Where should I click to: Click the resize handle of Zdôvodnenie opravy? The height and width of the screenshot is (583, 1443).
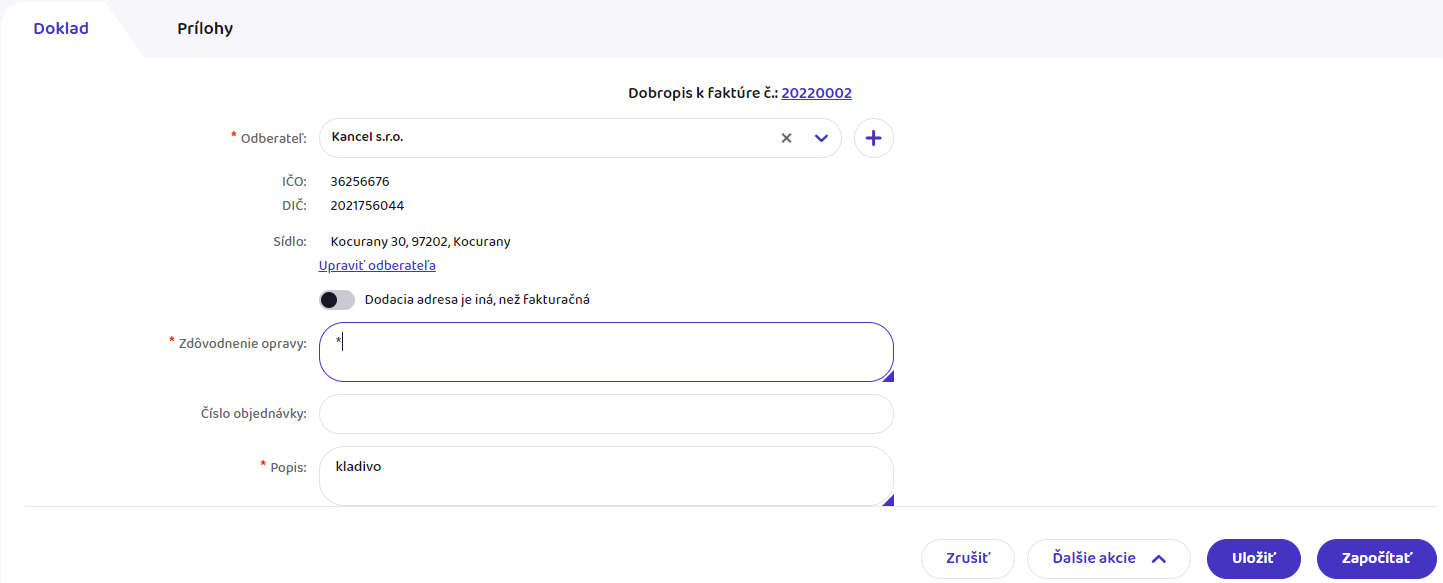tap(888, 376)
